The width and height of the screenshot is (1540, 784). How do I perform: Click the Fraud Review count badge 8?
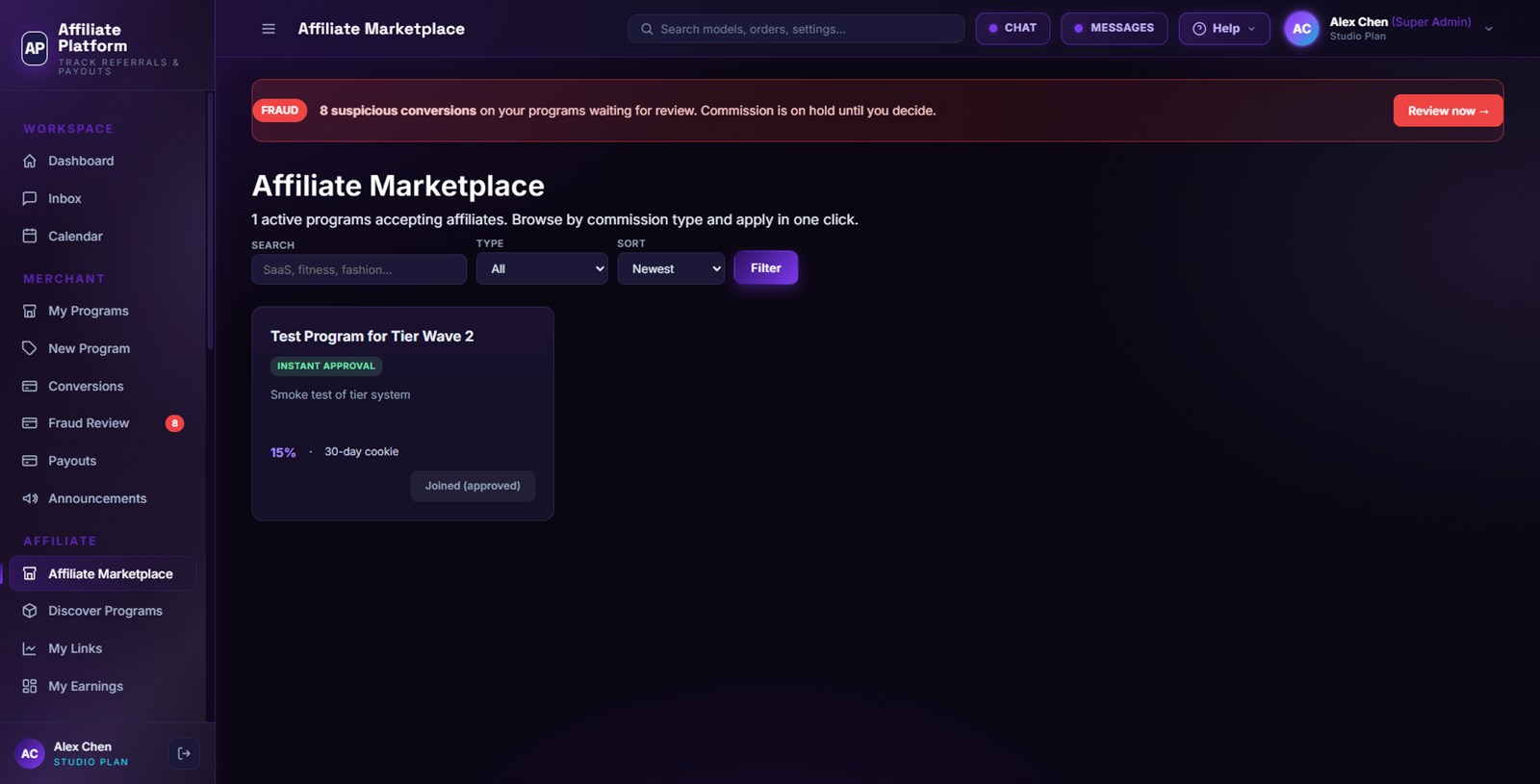(x=174, y=423)
